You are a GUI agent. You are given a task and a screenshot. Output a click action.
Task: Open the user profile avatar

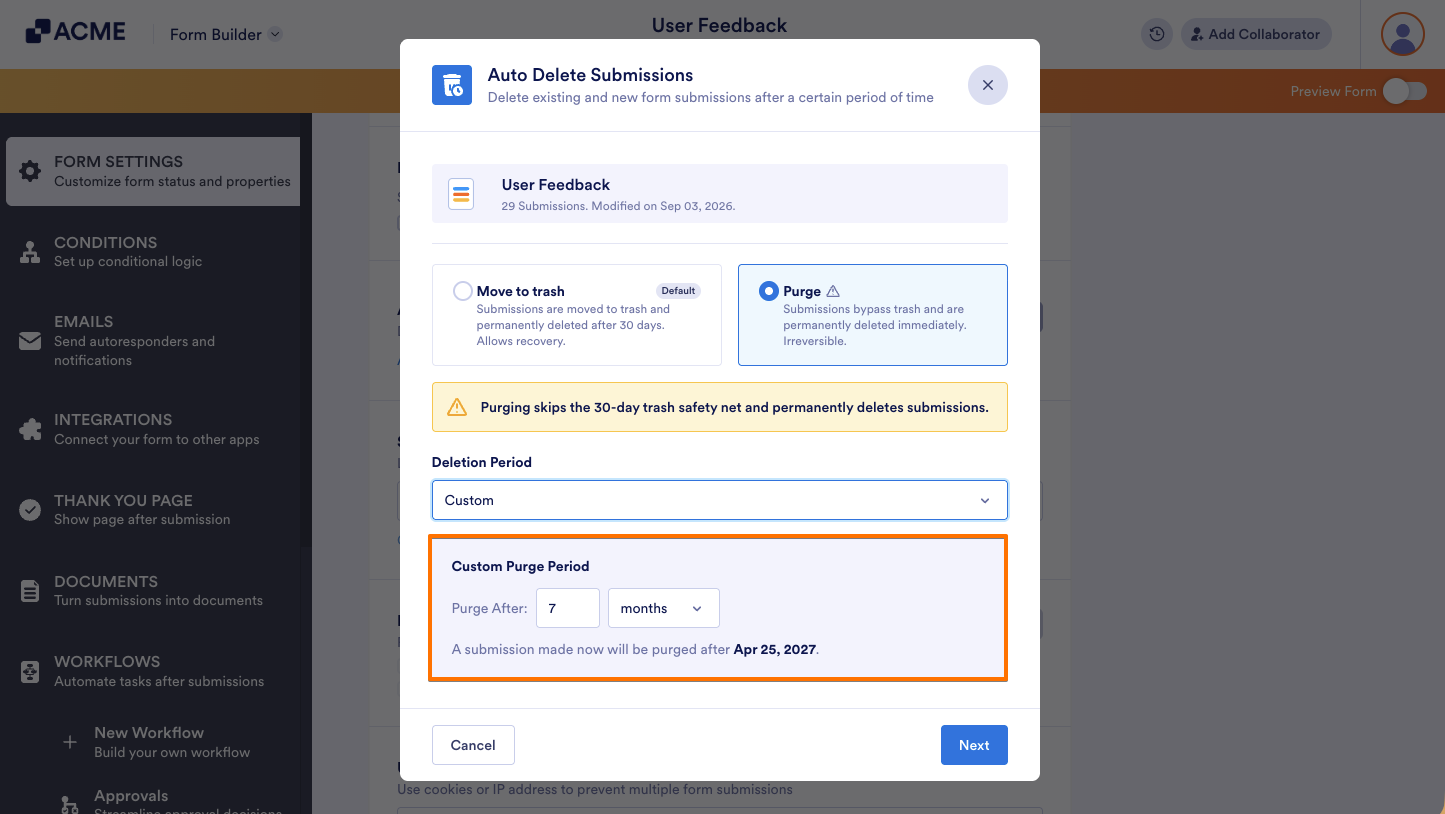click(x=1403, y=34)
